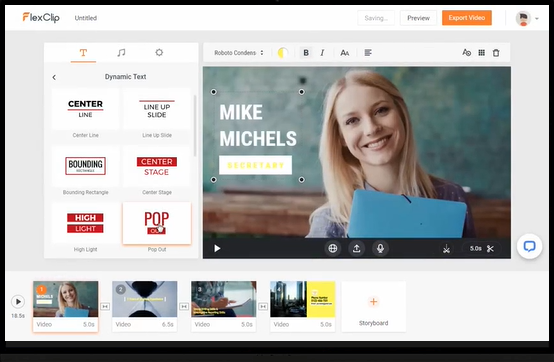The width and height of the screenshot is (554, 362).
Task: Click the Preview button
Action: (418, 18)
